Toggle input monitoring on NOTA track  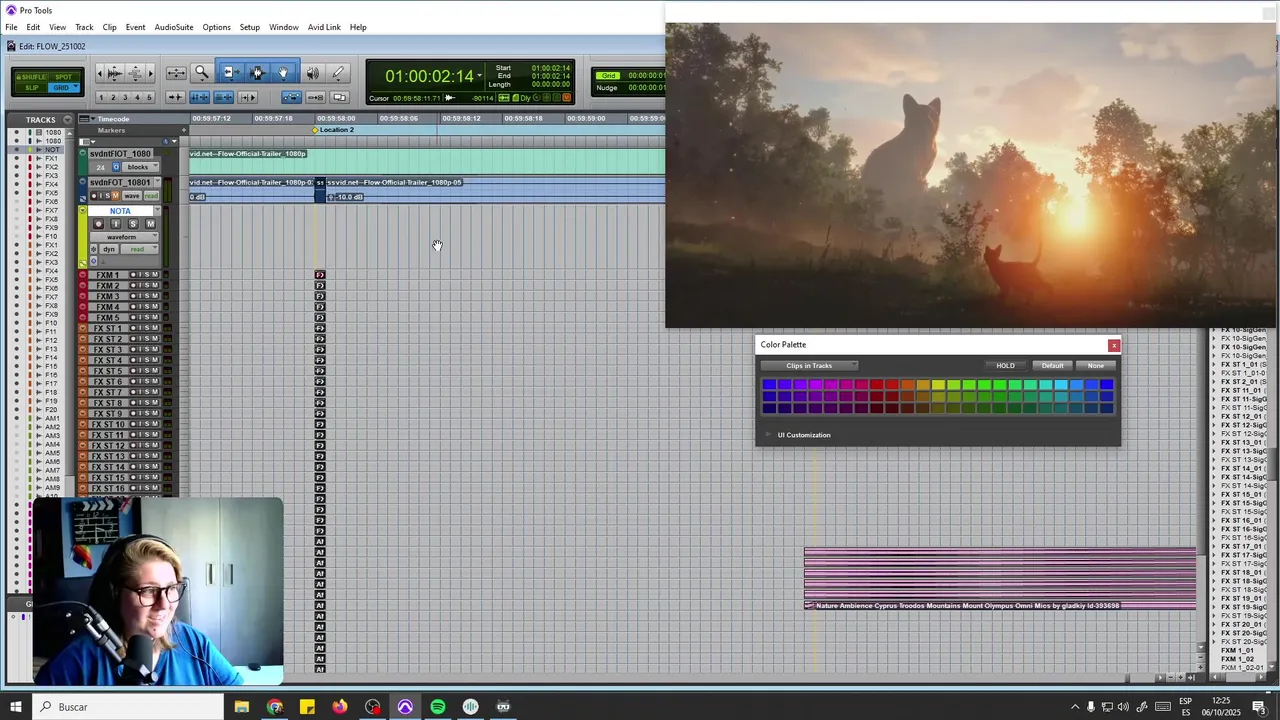tap(115, 224)
